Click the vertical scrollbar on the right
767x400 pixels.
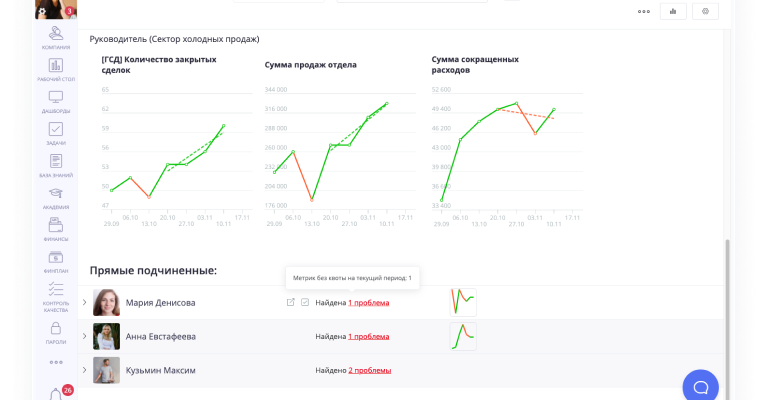pos(727,300)
